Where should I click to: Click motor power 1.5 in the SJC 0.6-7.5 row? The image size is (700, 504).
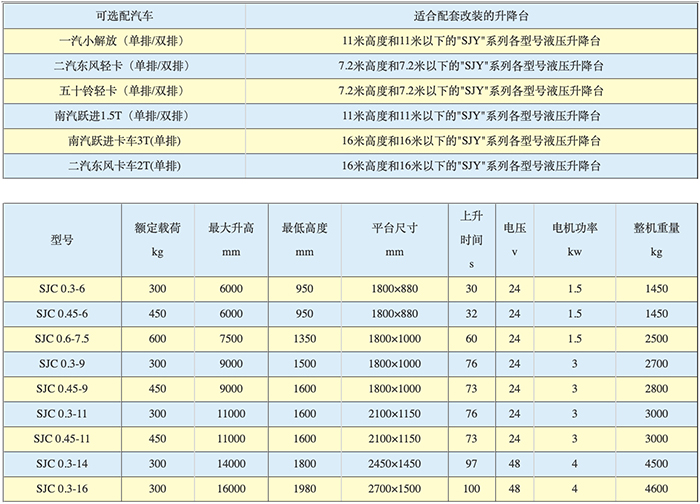click(575, 339)
